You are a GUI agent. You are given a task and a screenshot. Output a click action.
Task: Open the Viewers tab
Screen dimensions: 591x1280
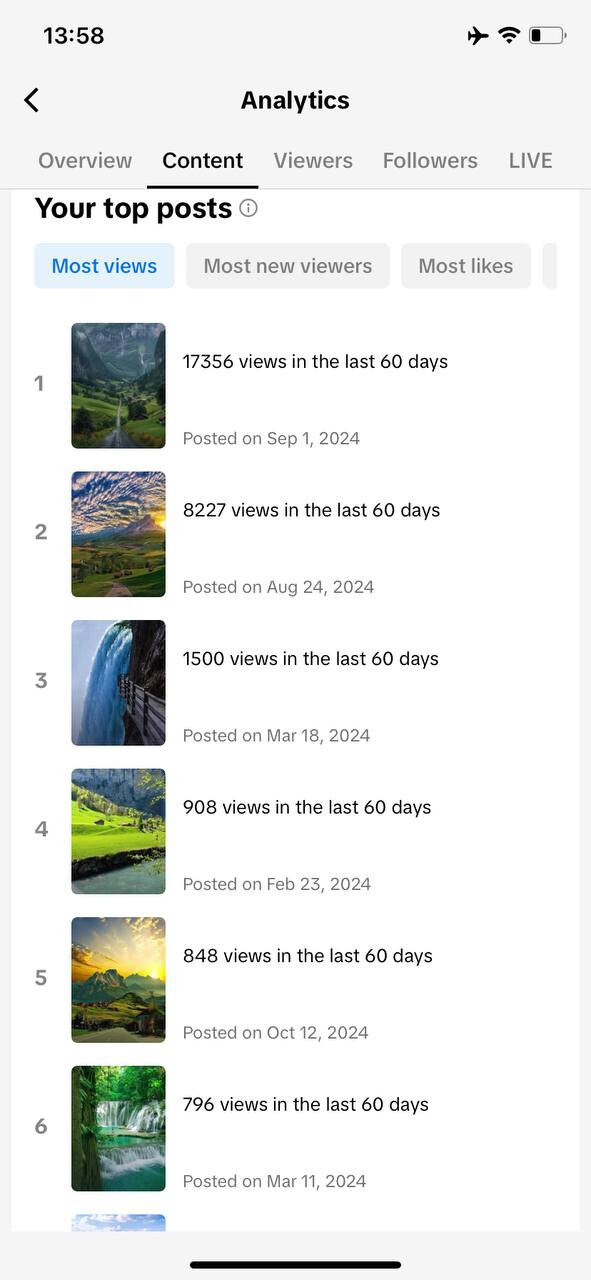pyautogui.click(x=313, y=160)
